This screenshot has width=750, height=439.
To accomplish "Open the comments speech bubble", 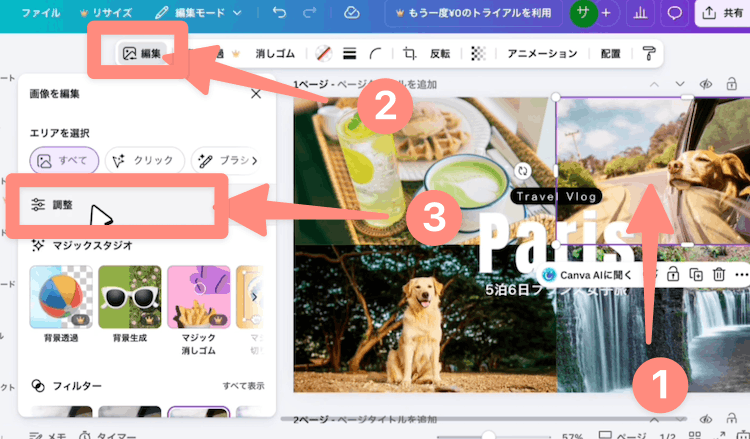I will pyautogui.click(x=674, y=13).
